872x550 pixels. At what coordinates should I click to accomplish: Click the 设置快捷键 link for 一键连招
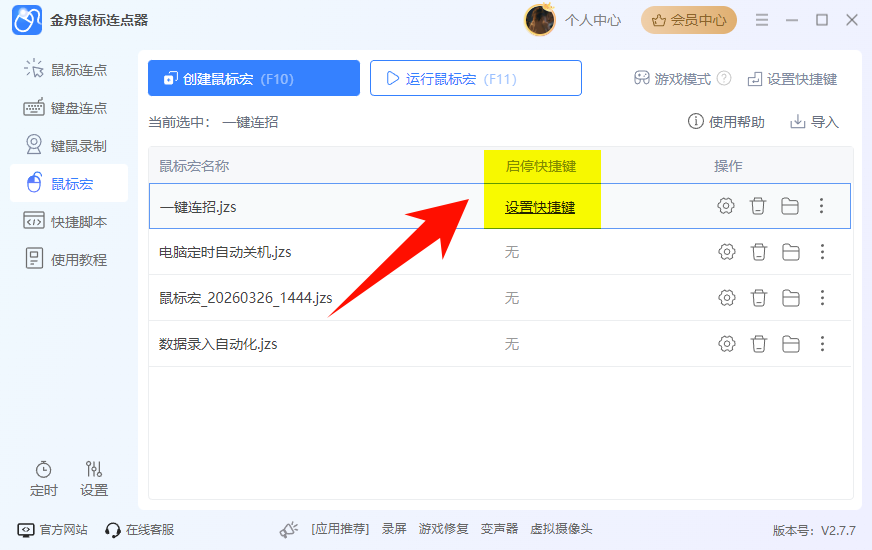[x=539, y=207]
